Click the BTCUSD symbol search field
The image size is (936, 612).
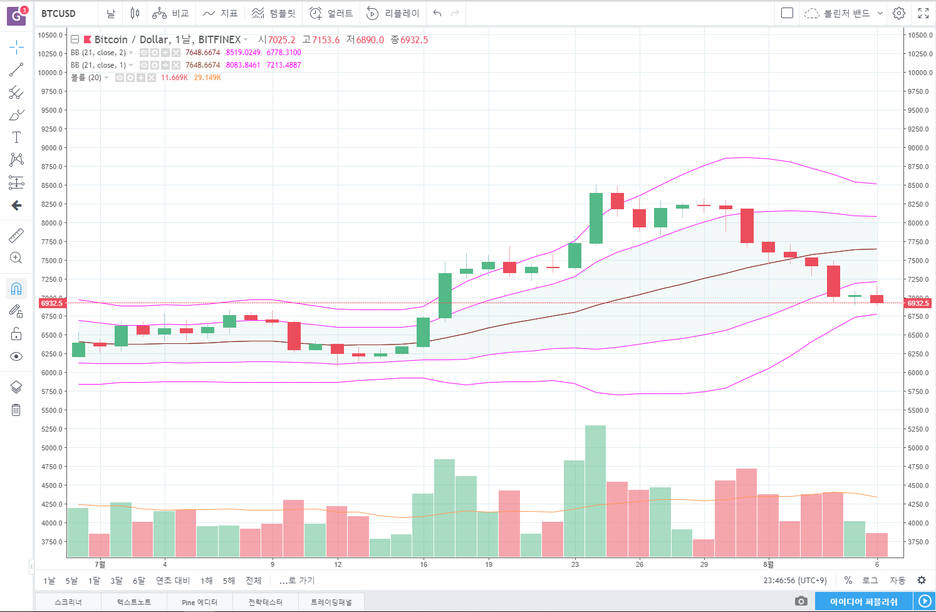click(65, 13)
